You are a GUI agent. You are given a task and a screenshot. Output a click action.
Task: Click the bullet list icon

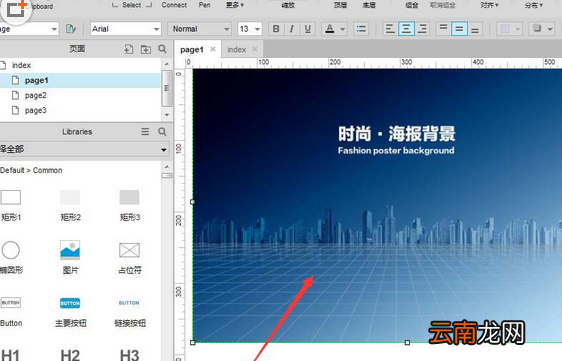(361, 29)
